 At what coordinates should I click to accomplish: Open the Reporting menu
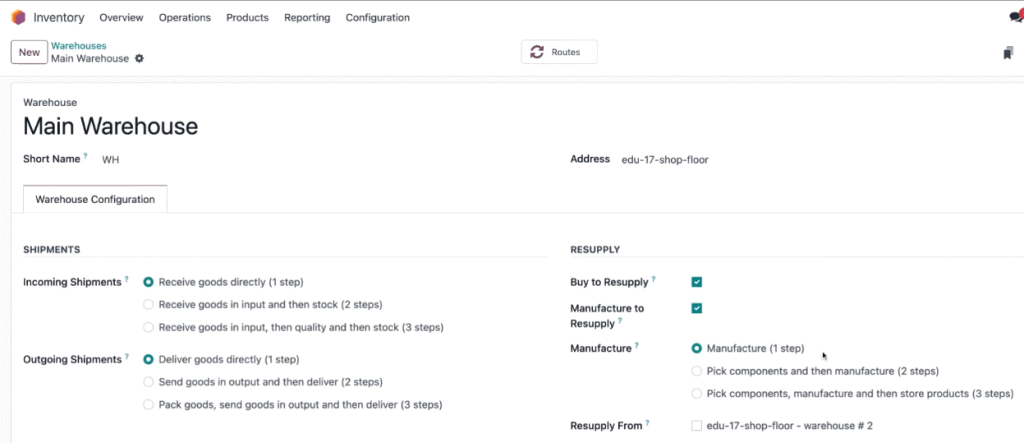coord(307,18)
